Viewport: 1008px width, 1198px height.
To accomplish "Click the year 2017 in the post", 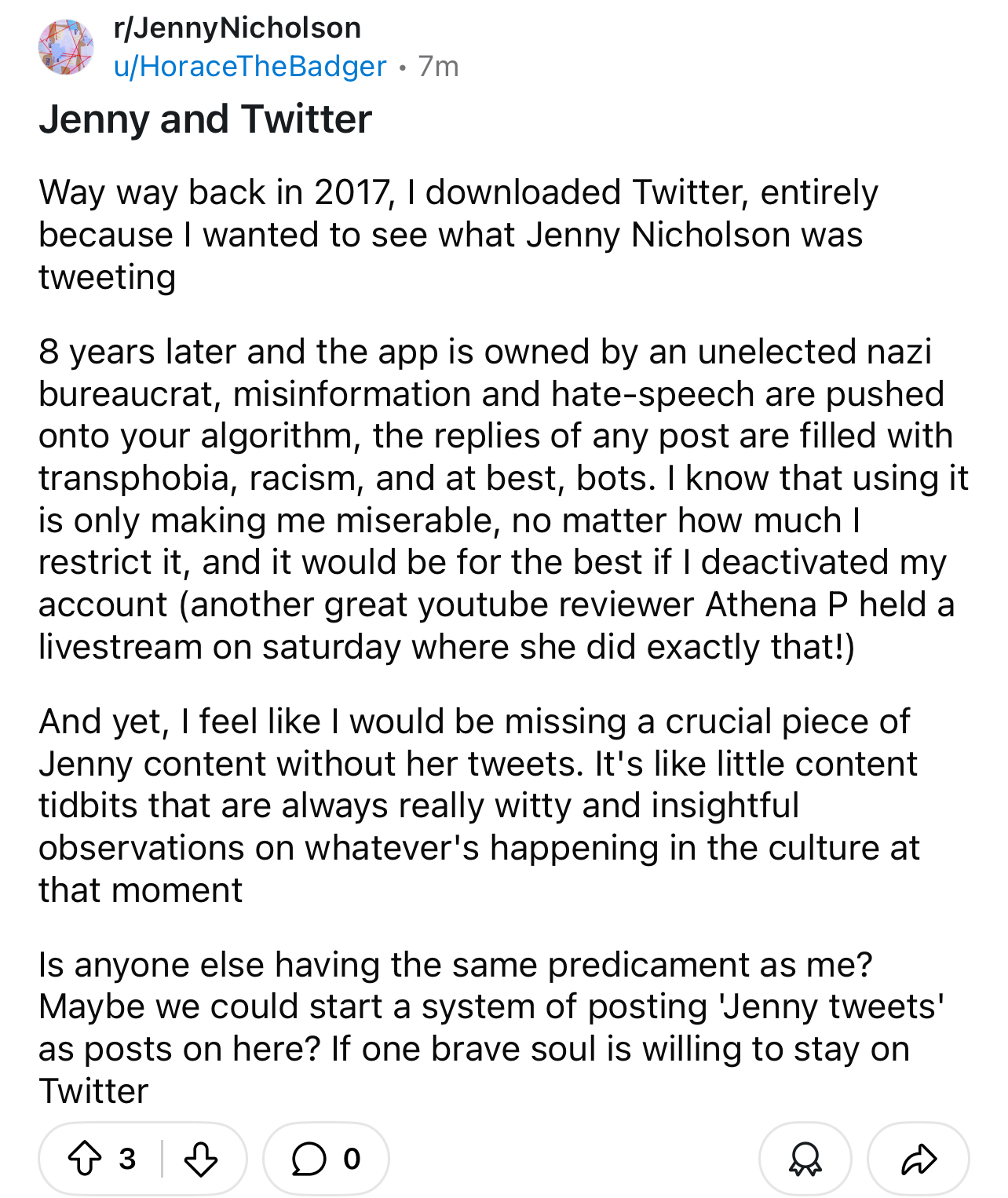I will coord(352,193).
